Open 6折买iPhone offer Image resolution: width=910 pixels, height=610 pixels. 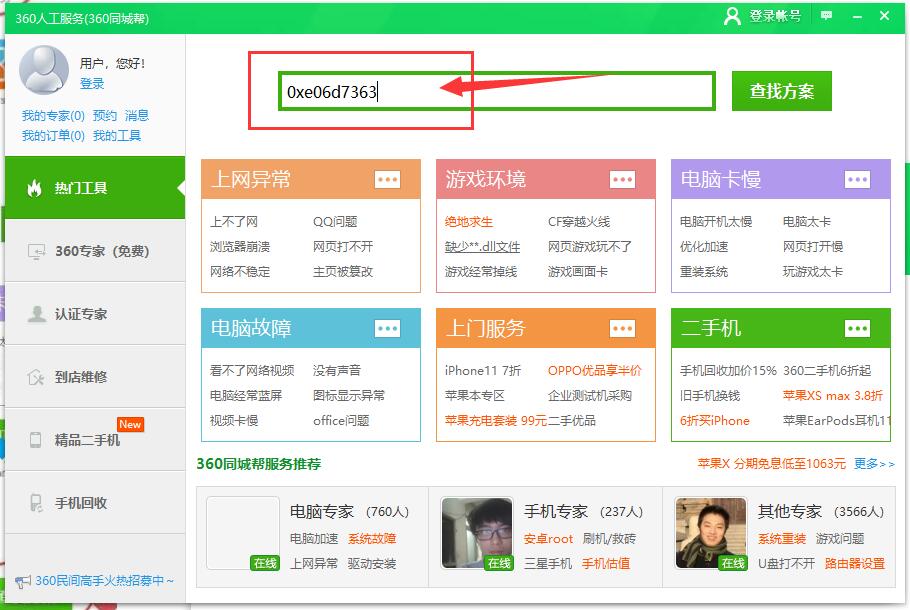tap(714, 421)
